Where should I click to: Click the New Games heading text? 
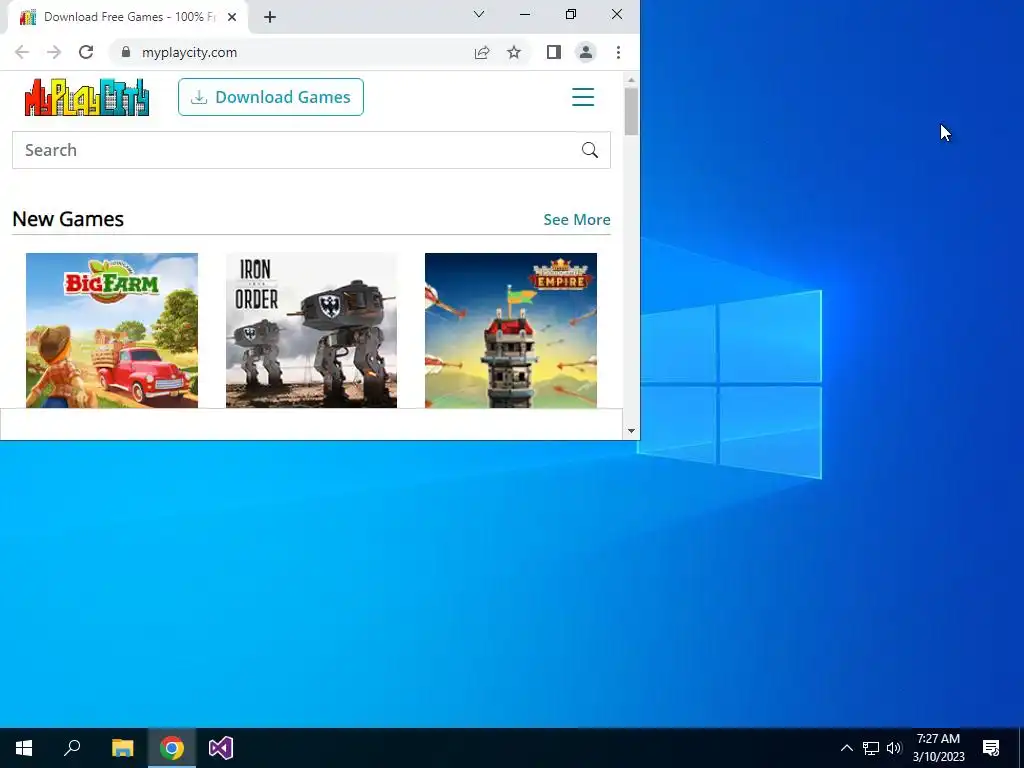[68, 219]
